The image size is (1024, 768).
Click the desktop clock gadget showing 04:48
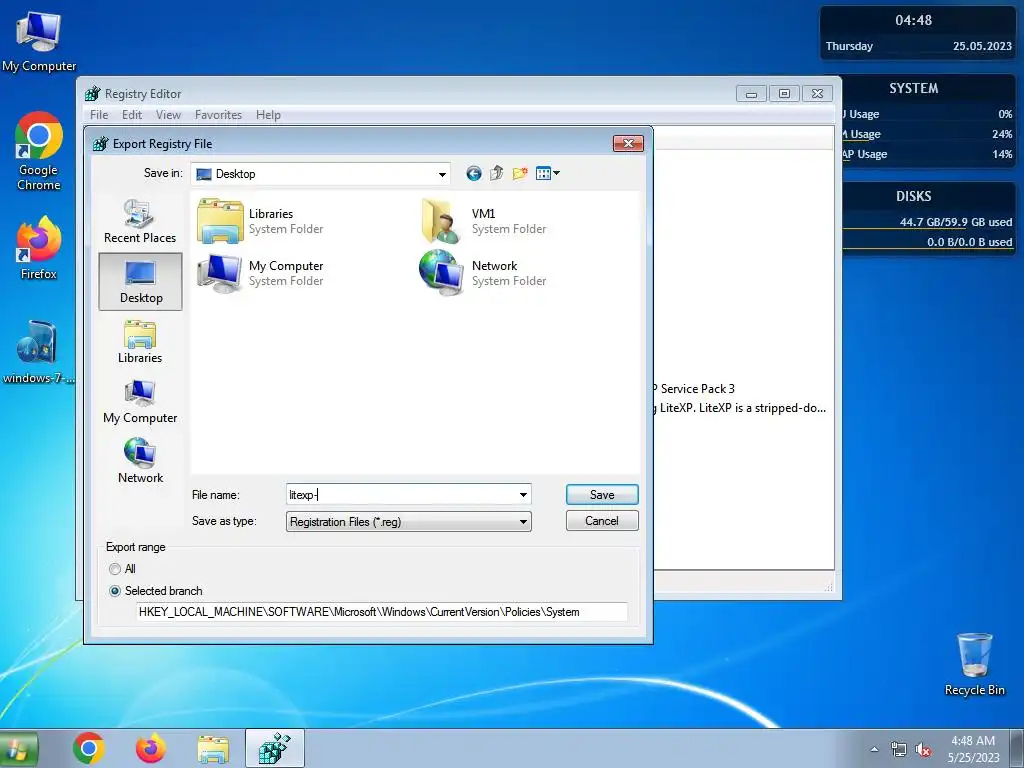(914, 20)
